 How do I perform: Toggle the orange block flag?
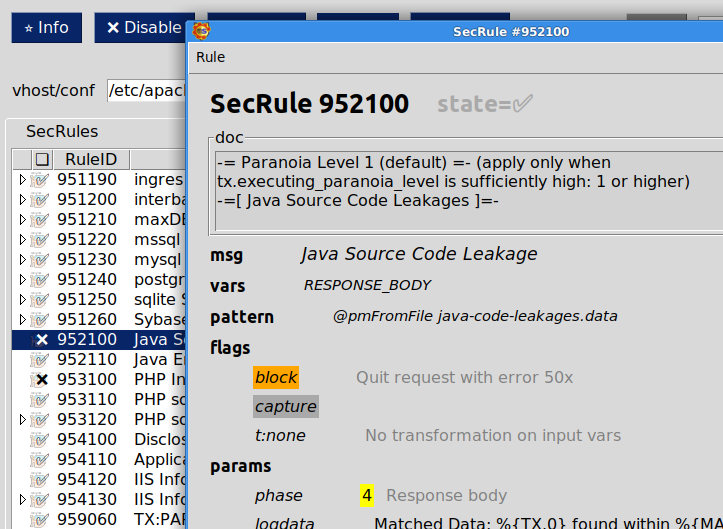click(276, 378)
